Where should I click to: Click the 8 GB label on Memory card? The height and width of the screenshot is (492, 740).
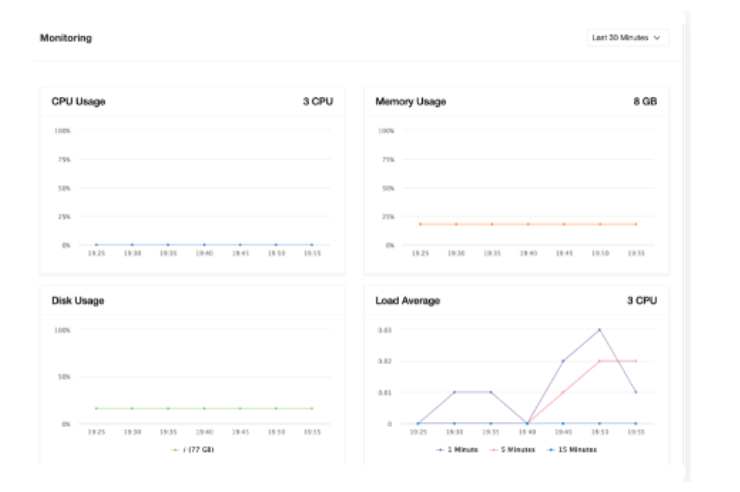coord(645,102)
